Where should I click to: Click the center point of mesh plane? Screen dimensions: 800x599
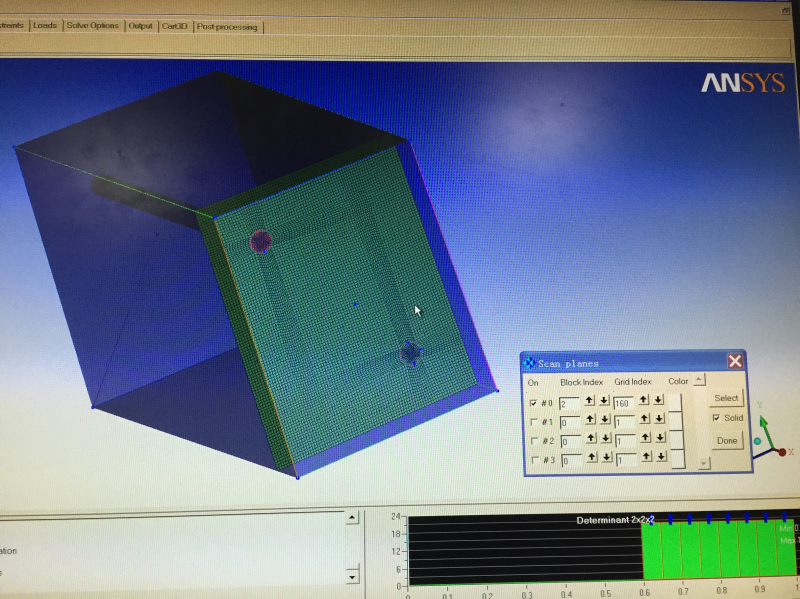356,304
